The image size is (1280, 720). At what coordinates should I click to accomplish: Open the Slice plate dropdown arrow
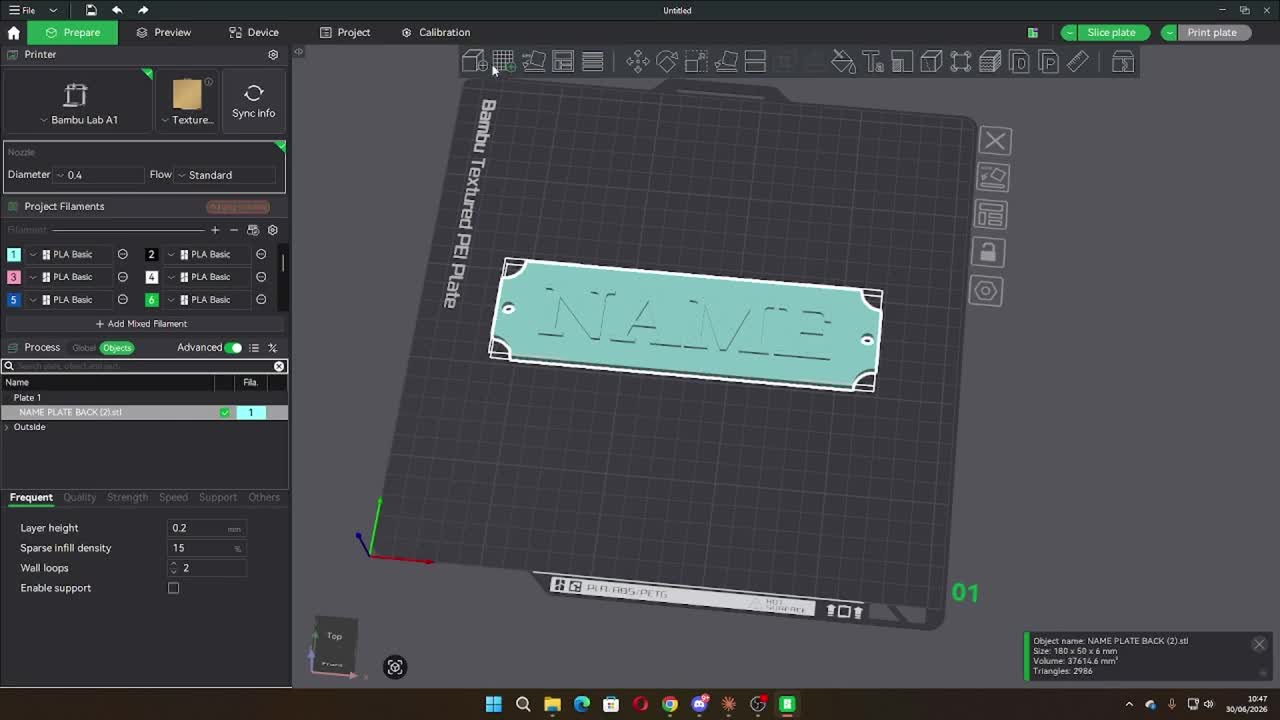pyautogui.click(x=1070, y=33)
